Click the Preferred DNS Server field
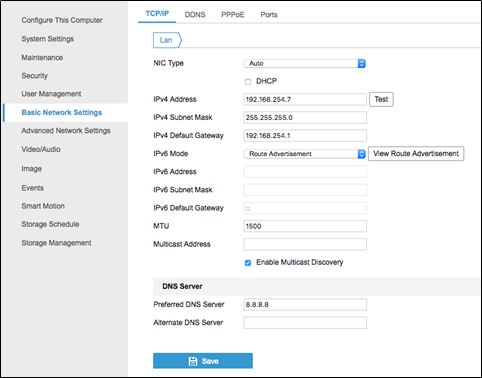The width and height of the screenshot is (482, 378). click(305, 304)
